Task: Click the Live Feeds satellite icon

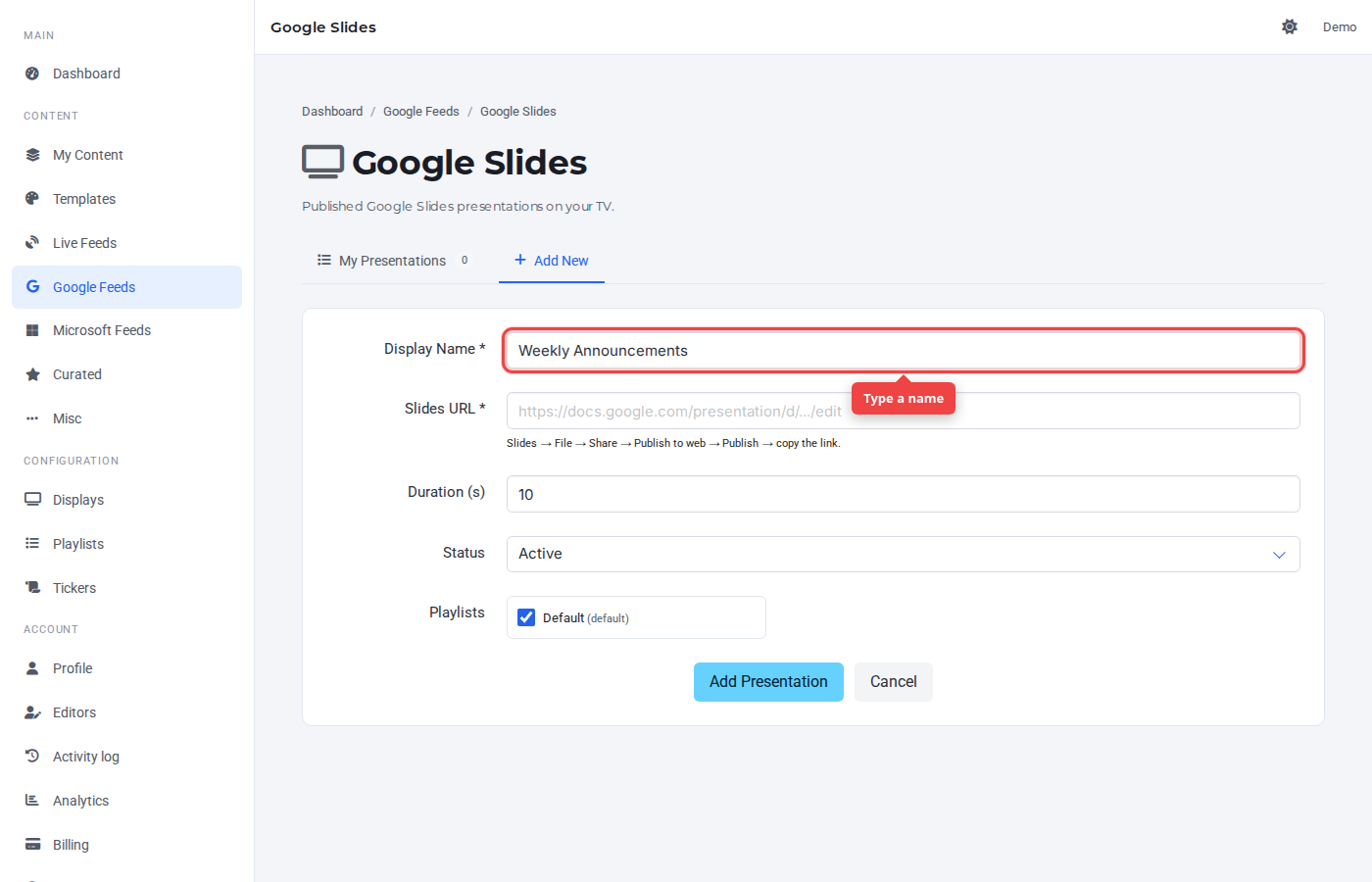Action: (32, 243)
